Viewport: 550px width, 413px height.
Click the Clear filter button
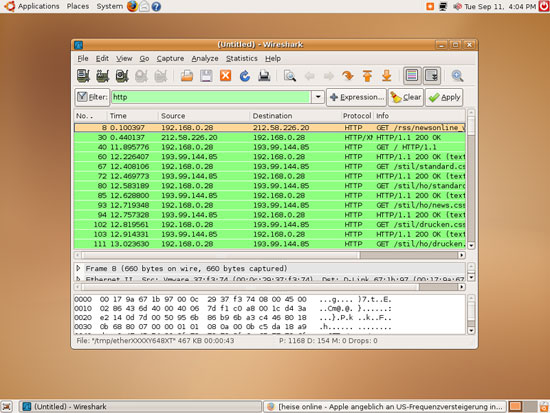[x=405, y=97]
